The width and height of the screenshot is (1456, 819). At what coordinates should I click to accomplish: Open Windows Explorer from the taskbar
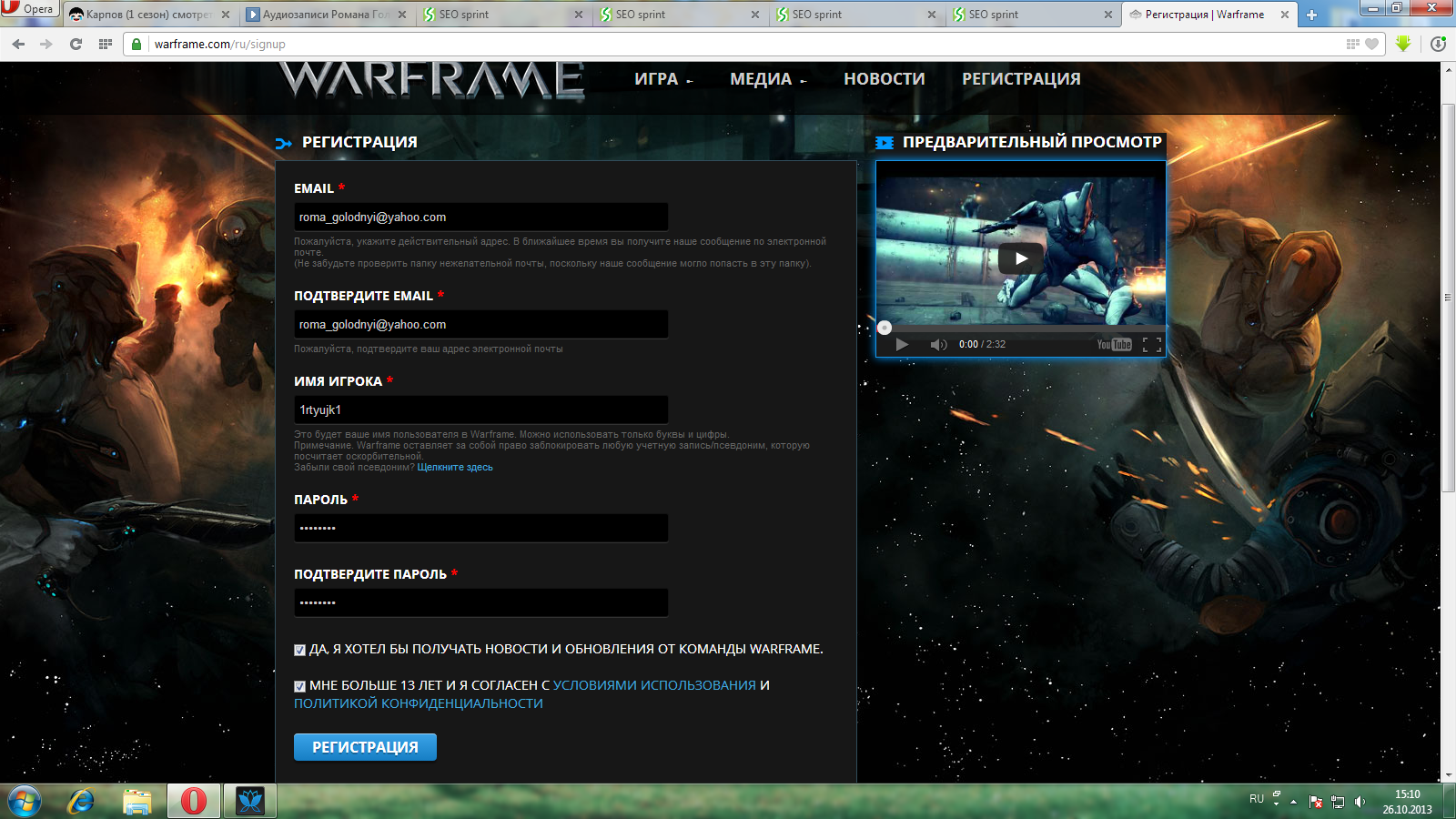pyautogui.click(x=137, y=802)
